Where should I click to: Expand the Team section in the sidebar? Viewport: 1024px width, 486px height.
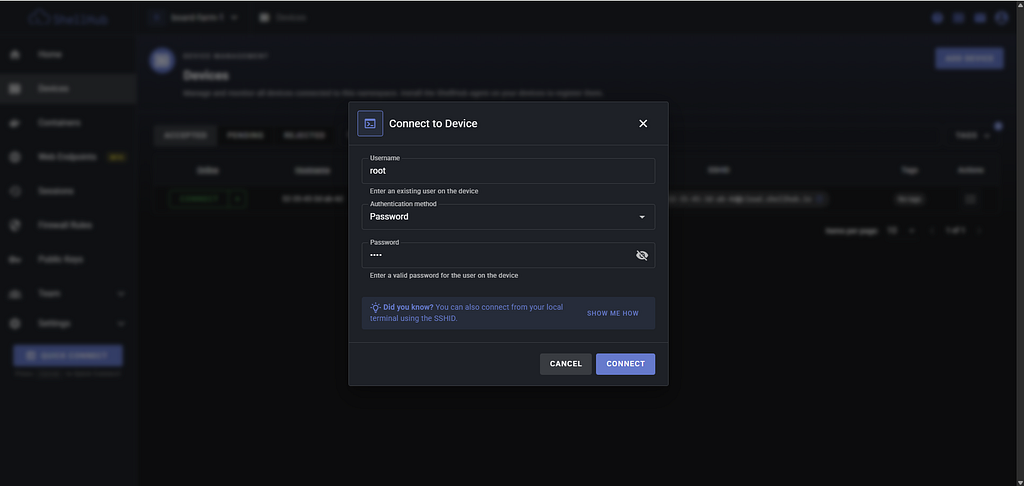coord(68,294)
